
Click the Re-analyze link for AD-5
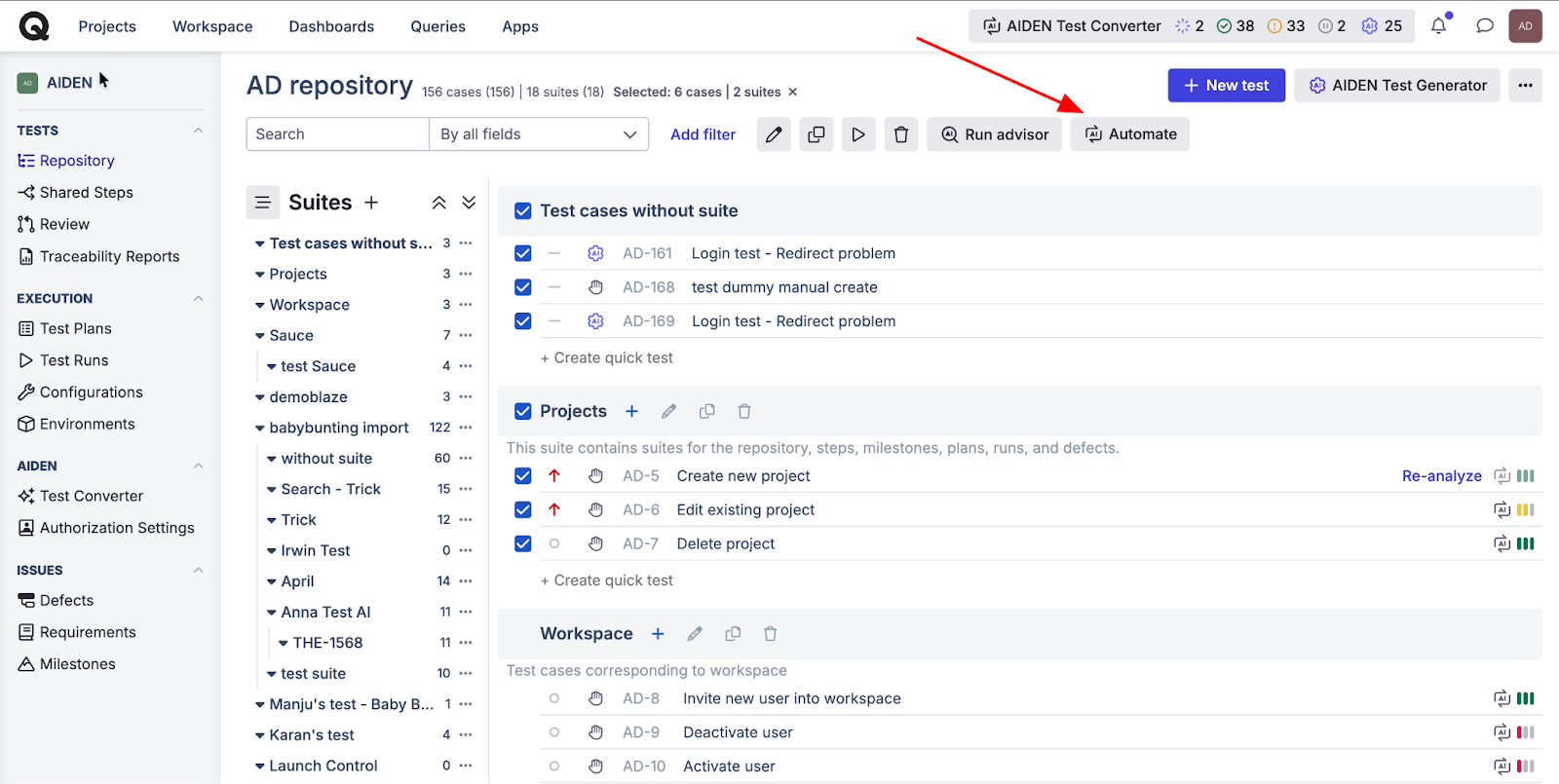pos(1441,476)
